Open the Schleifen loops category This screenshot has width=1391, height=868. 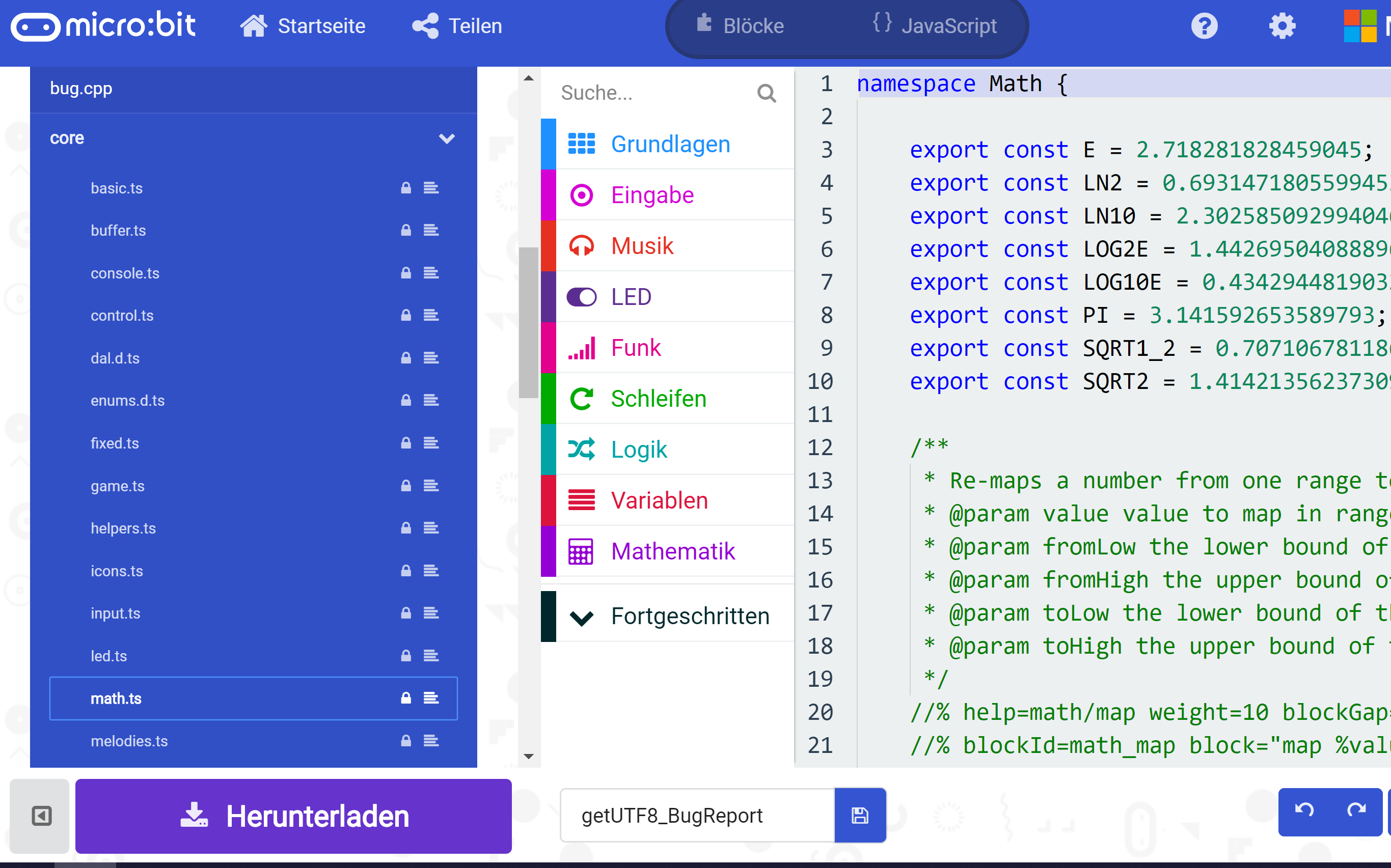click(658, 399)
